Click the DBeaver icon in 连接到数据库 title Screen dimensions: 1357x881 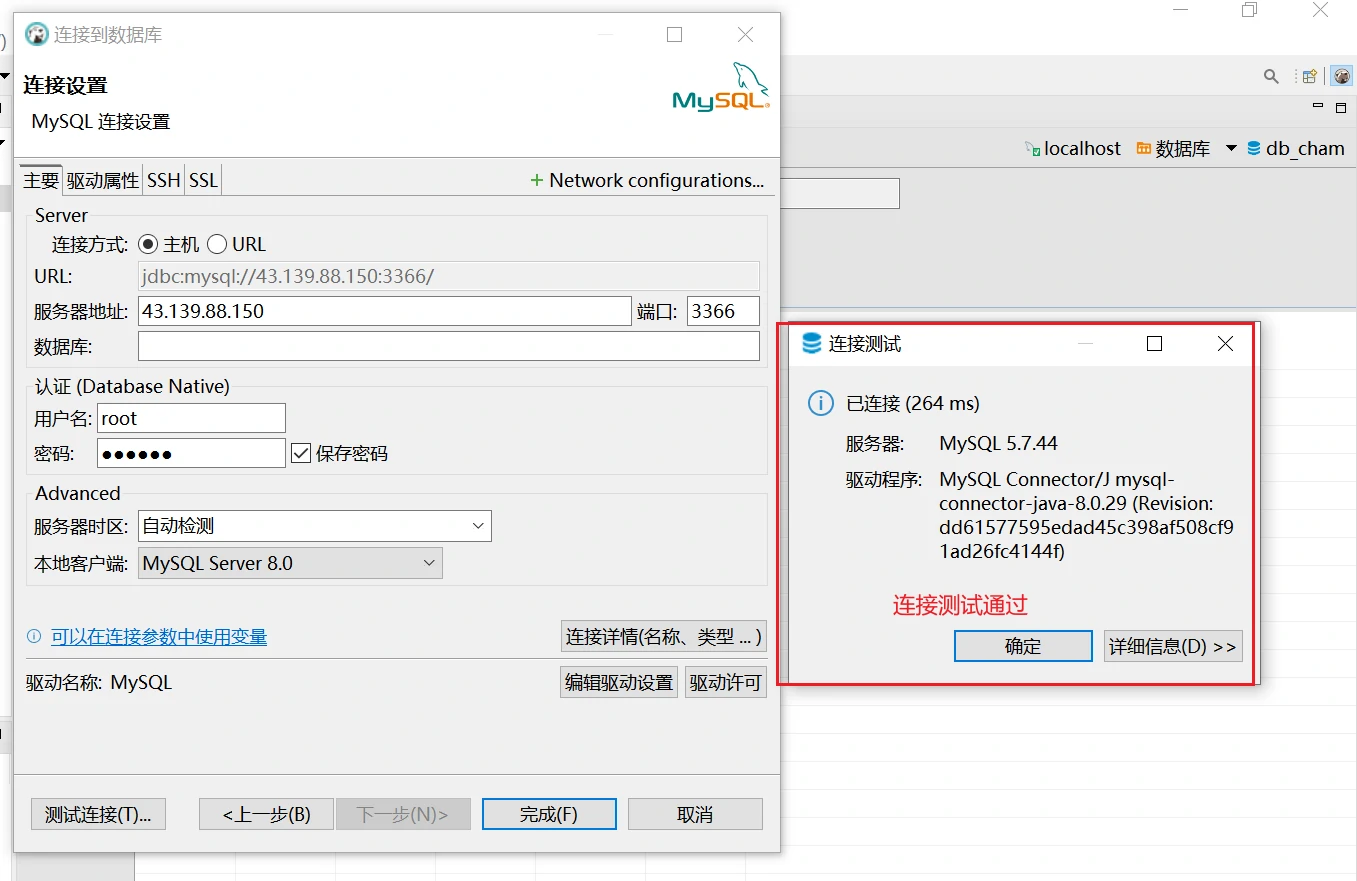pyautogui.click(x=37, y=34)
